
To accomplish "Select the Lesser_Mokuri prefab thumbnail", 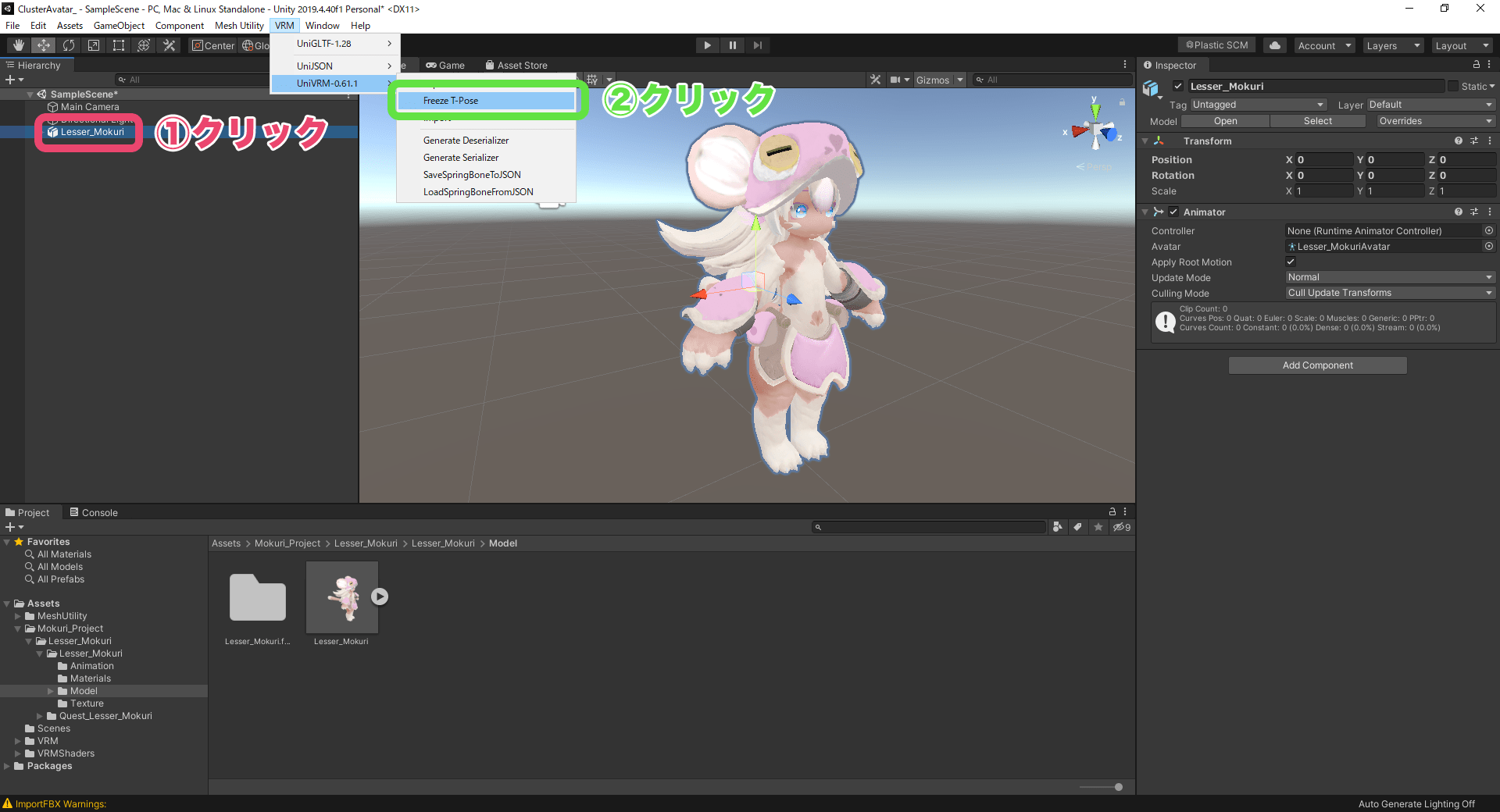I will (x=341, y=597).
